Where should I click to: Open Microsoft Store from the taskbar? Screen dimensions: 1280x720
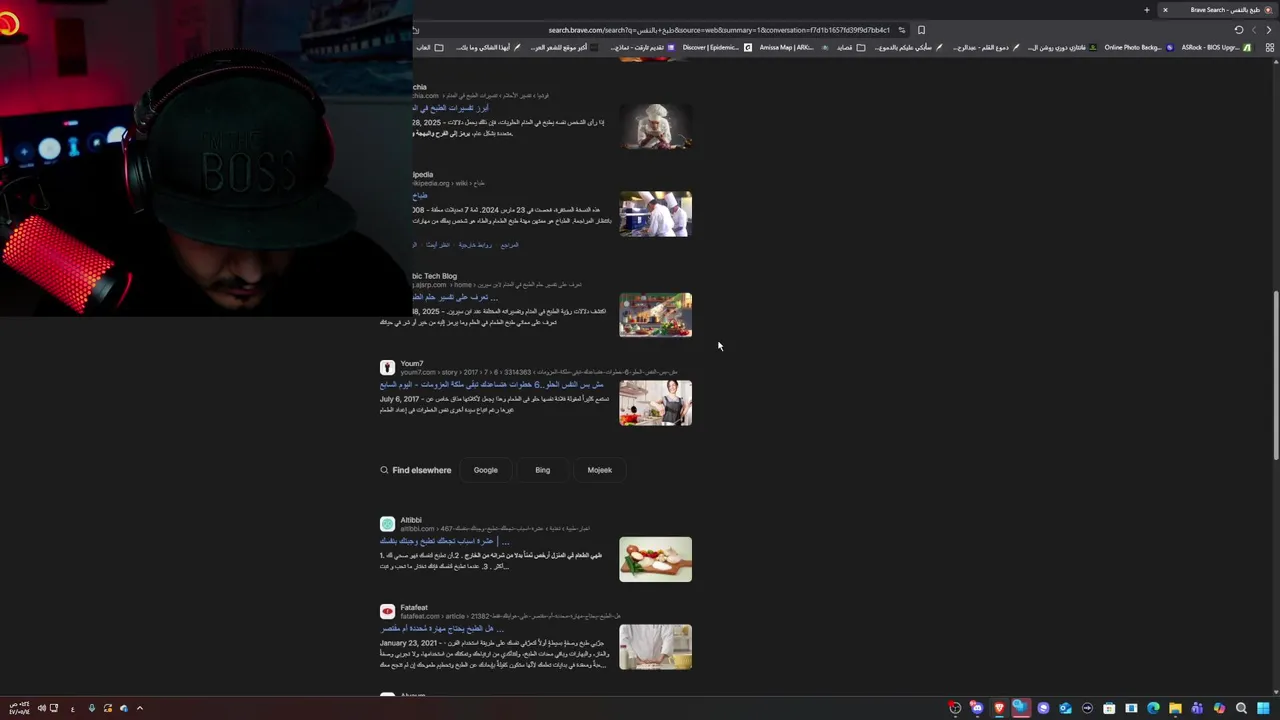[x=1109, y=708]
